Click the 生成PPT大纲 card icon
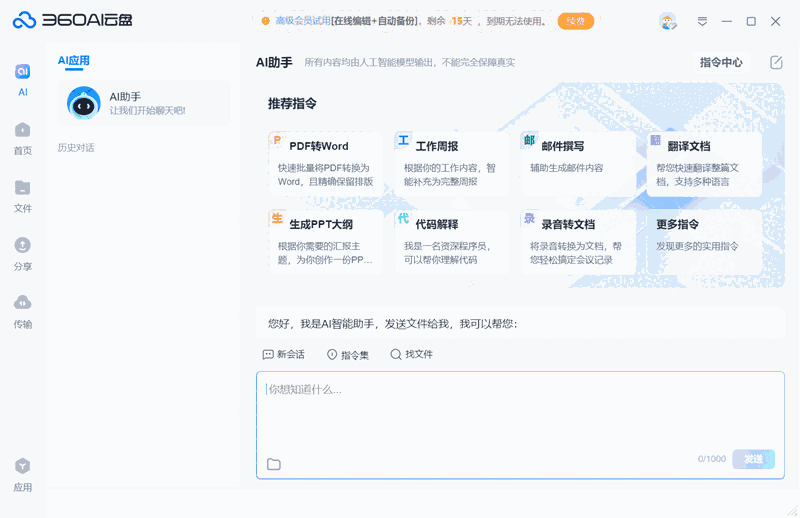 (x=277, y=218)
